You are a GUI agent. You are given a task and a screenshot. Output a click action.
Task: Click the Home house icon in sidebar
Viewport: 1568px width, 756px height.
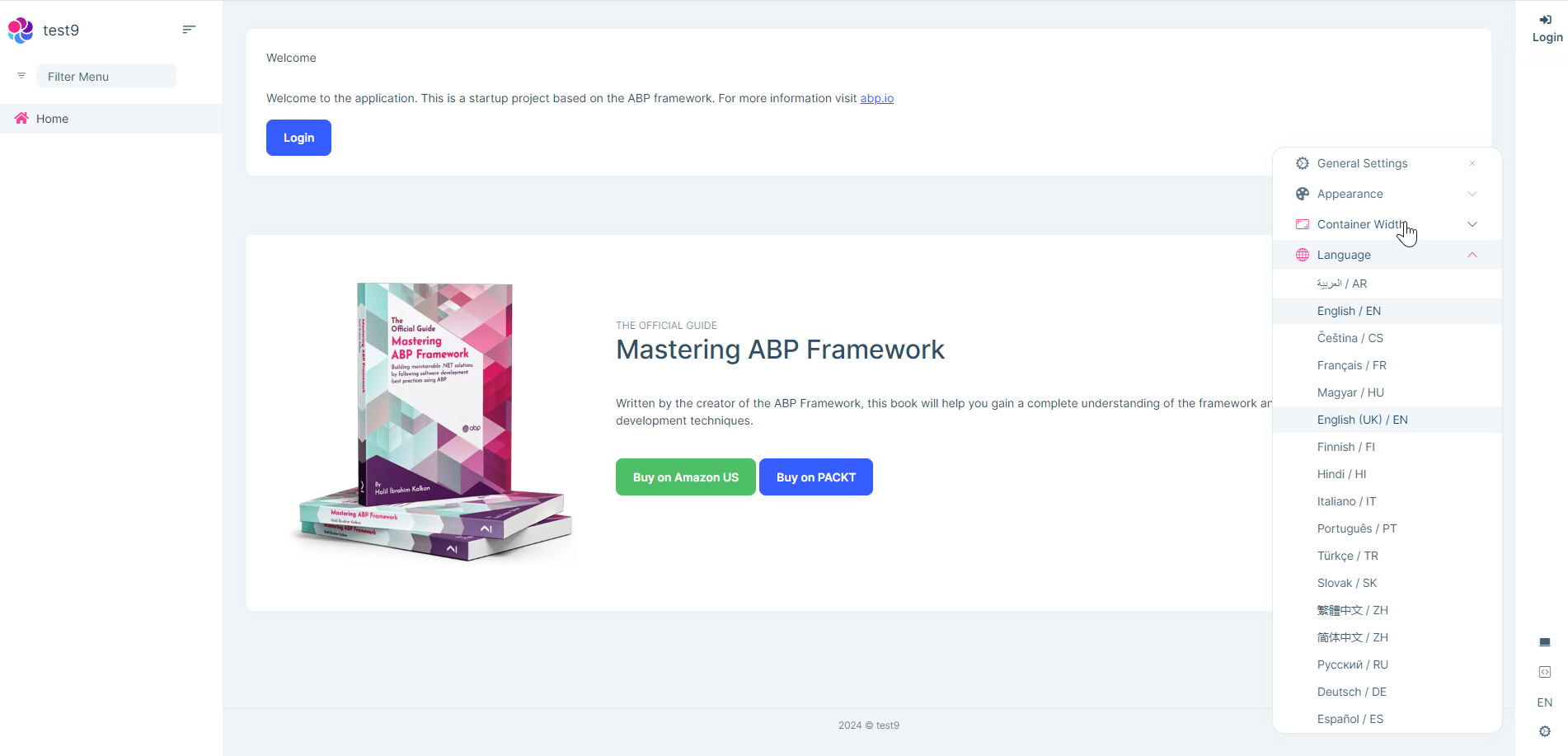tap(21, 118)
